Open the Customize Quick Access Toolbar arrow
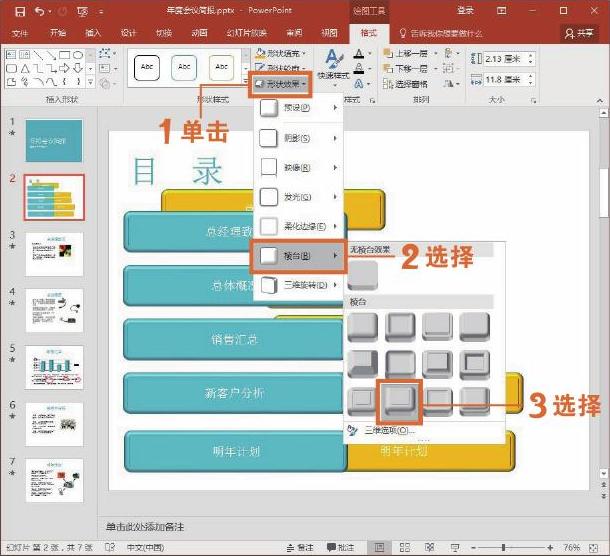The height and width of the screenshot is (556, 610). pos(101,12)
